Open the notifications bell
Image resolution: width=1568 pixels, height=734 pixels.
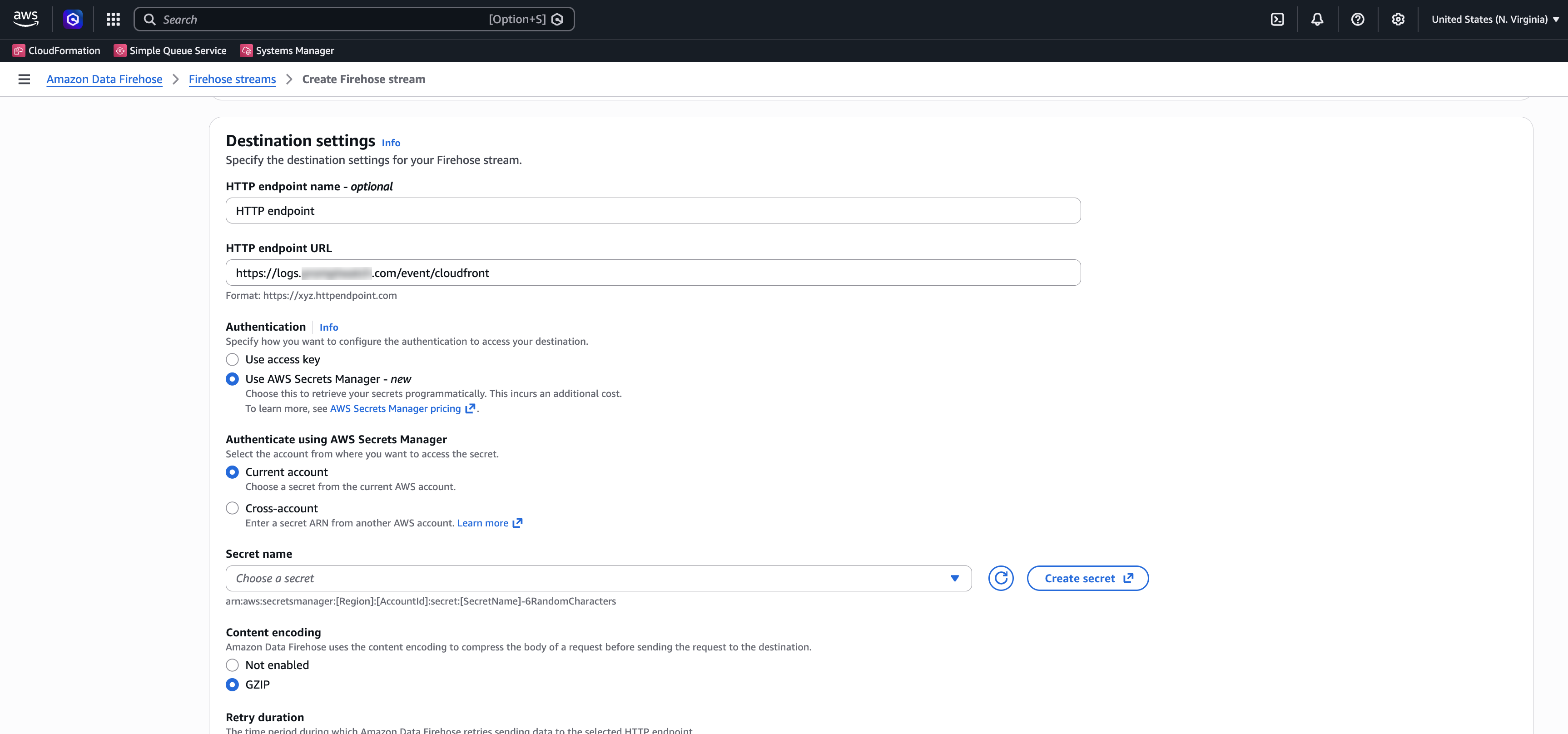pos(1317,19)
